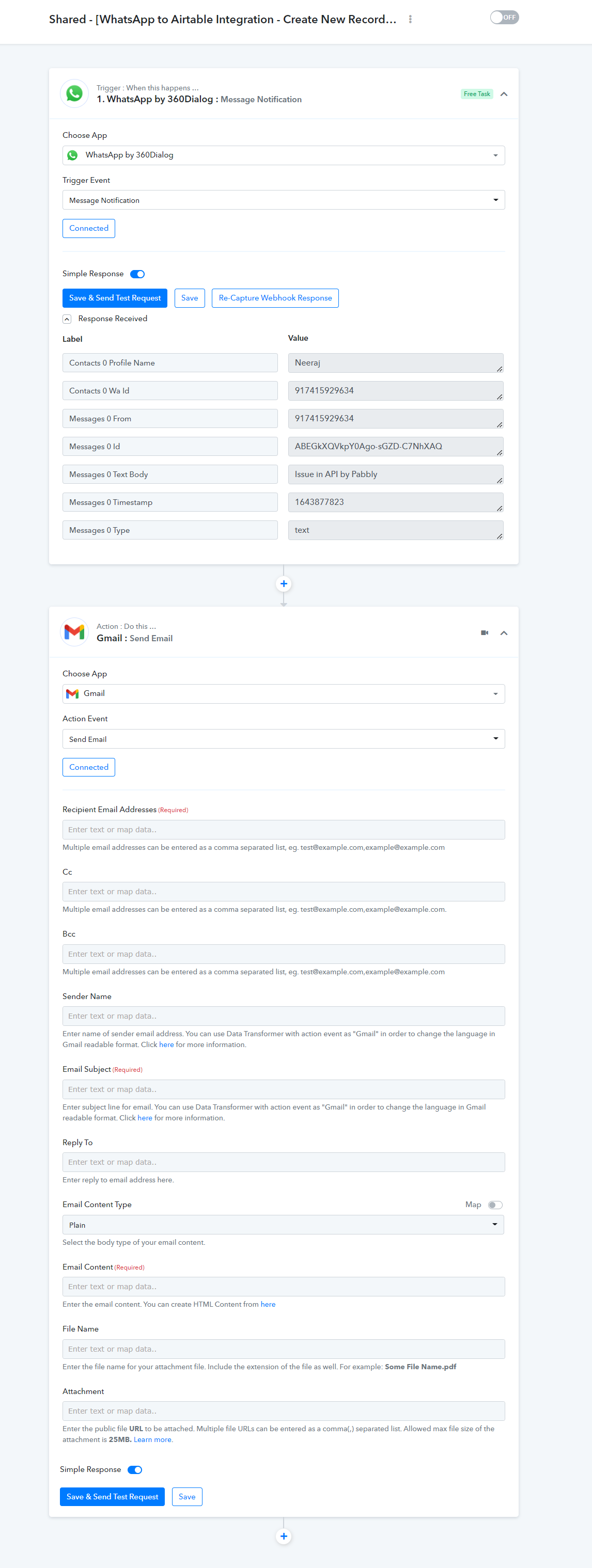The image size is (592, 1568).
Task: Focus the Attachment input field
Action: click(283, 1411)
